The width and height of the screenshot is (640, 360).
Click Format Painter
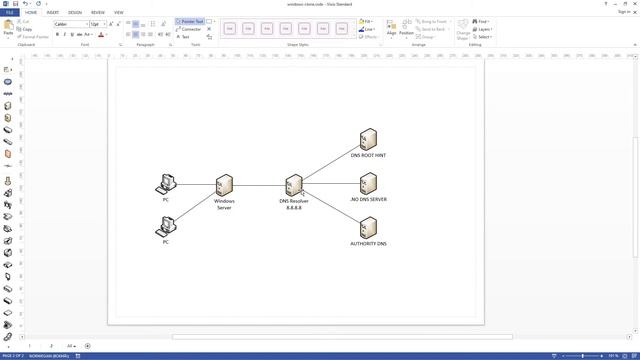tap(33, 37)
